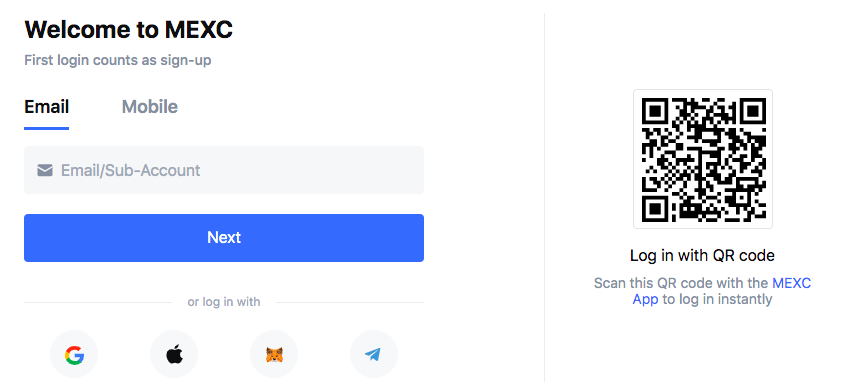Focus the Email/Sub-Account input field
Screen dimensions: 847x389
tap(224, 170)
